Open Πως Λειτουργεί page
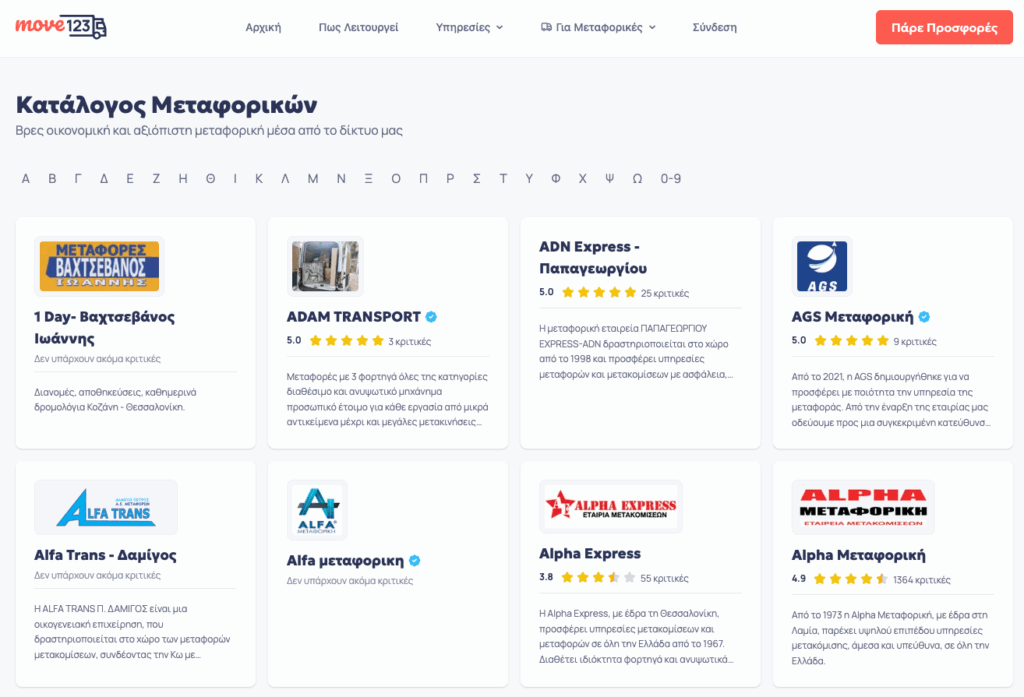This screenshot has width=1024, height=697. 359,27
